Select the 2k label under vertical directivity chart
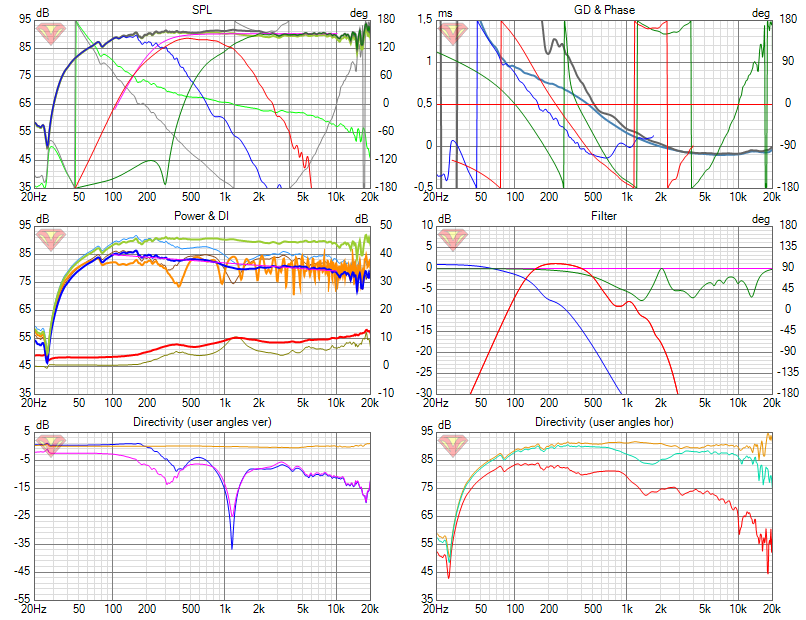 (x=259, y=609)
